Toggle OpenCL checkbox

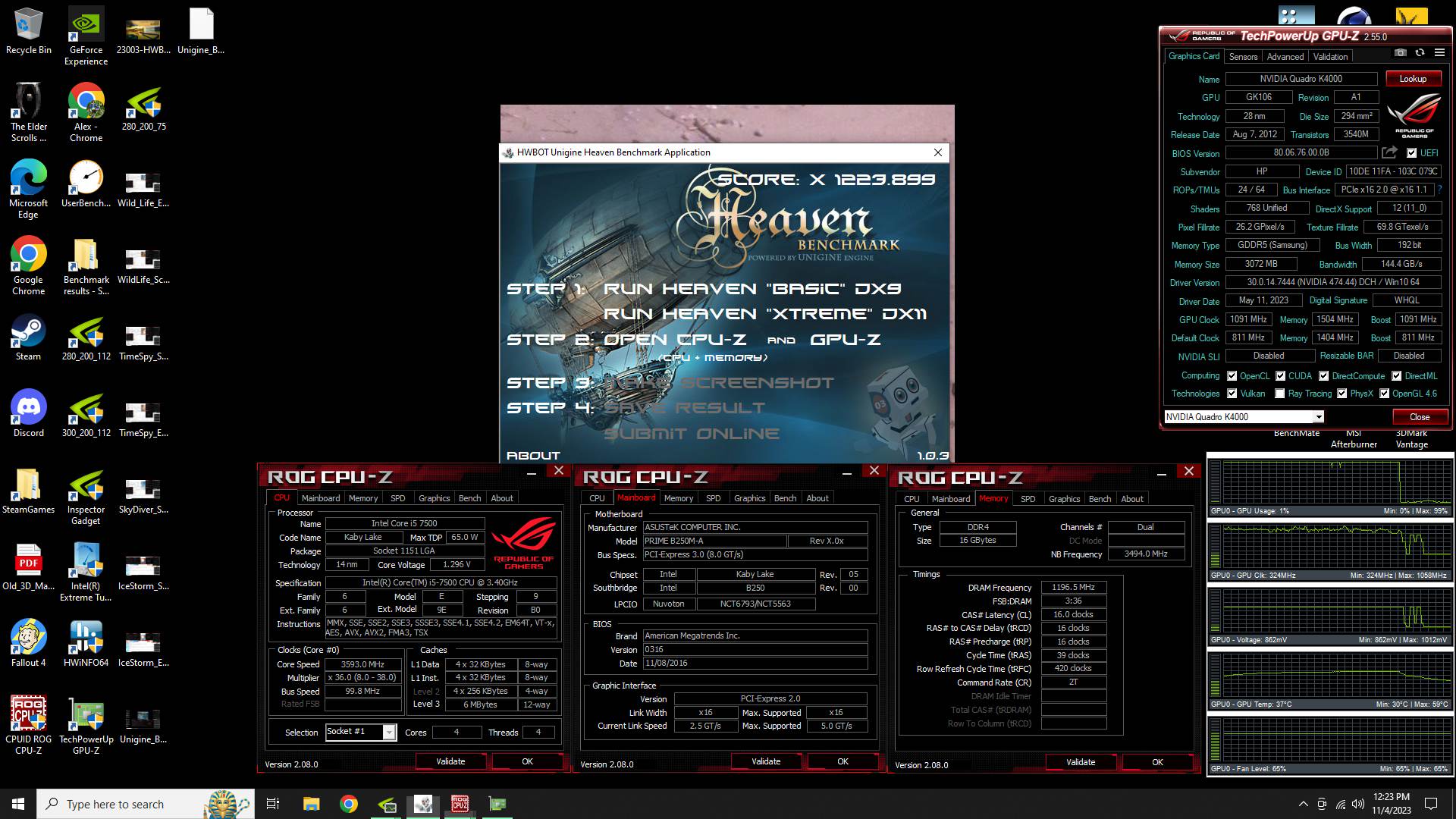(1232, 376)
